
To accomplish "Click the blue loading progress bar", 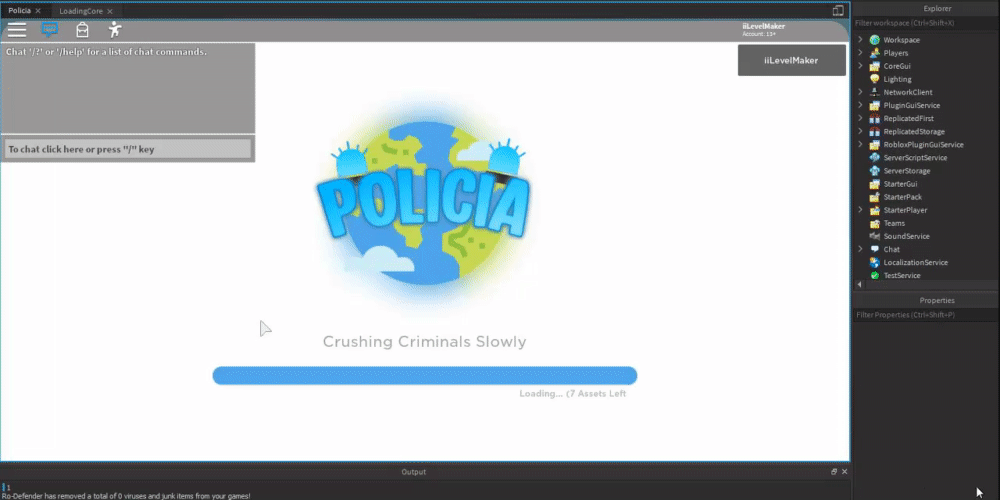I will pos(425,375).
